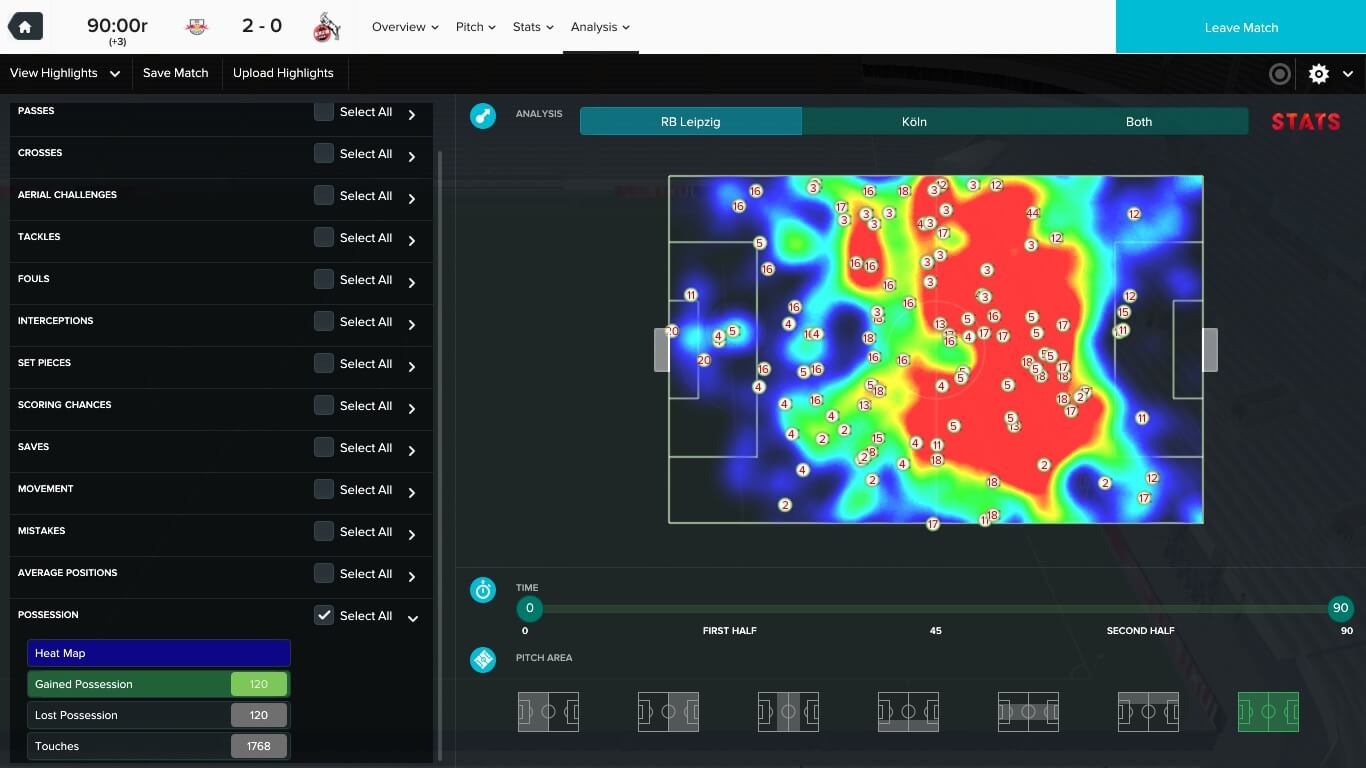Collapse the Possession category chevron
The image size is (1366, 768).
pyautogui.click(x=412, y=619)
